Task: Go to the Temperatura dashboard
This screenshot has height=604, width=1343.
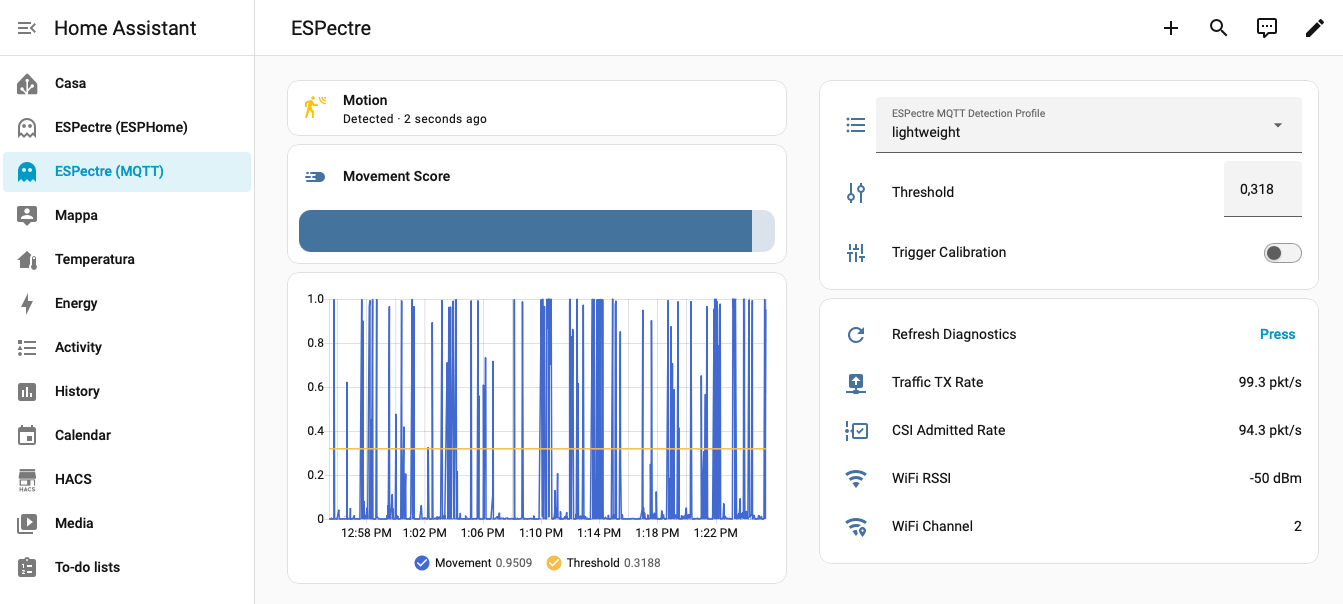Action: point(127,260)
